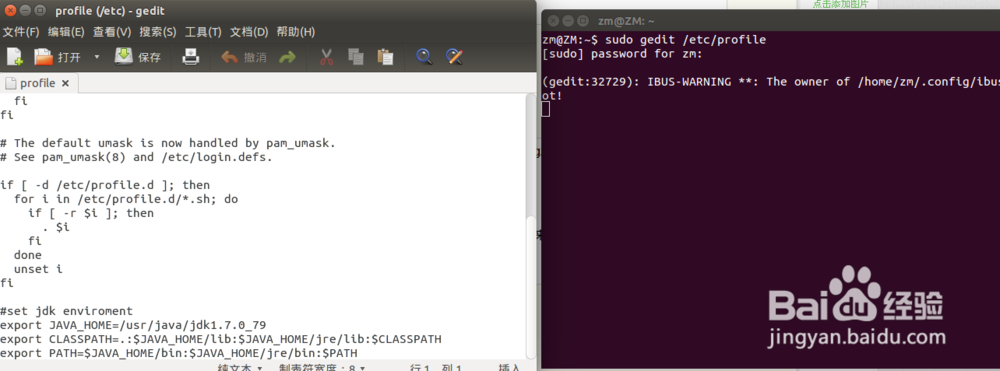Image resolution: width=1000 pixels, height=371 pixels.
Task: Open the 文件(F) menu
Action: click(x=21, y=32)
